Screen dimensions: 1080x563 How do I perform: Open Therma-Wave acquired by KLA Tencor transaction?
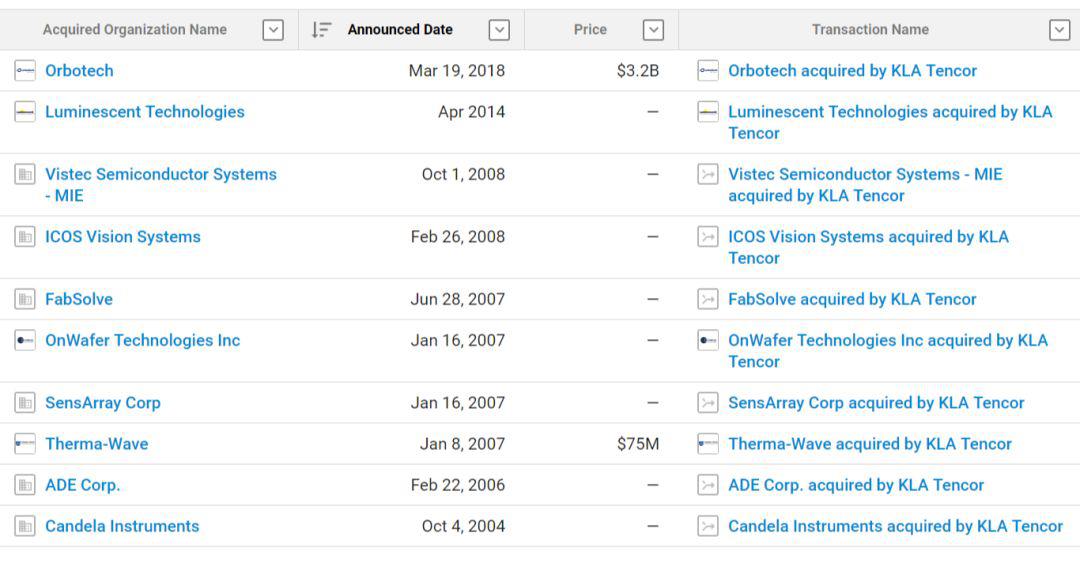[870, 444]
